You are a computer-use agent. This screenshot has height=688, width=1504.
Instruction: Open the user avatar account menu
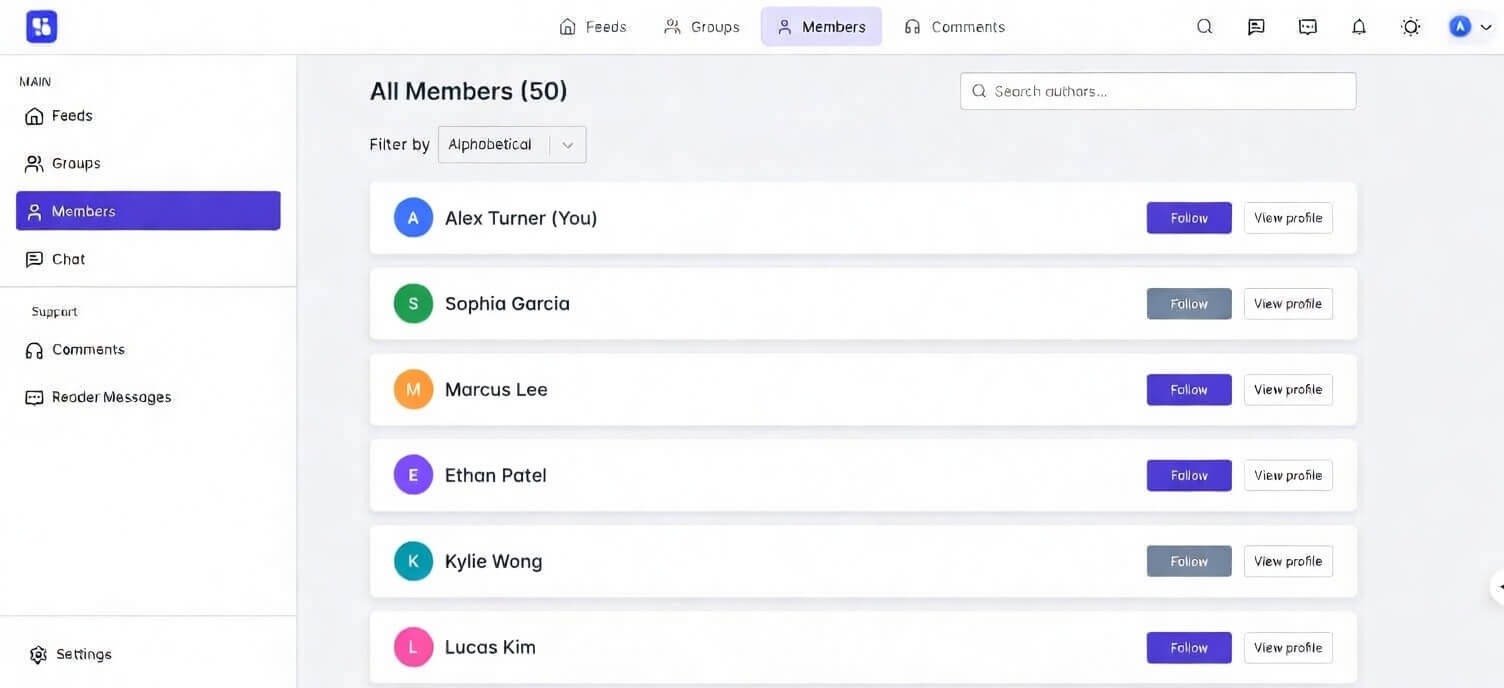pos(1471,27)
